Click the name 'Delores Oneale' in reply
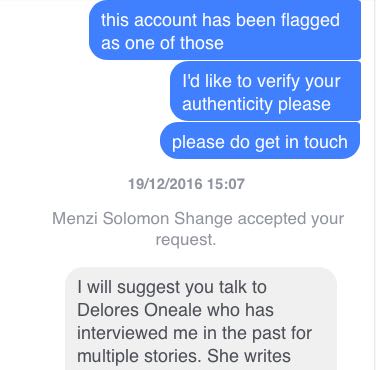The width and height of the screenshot is (376, 370). 140,310
